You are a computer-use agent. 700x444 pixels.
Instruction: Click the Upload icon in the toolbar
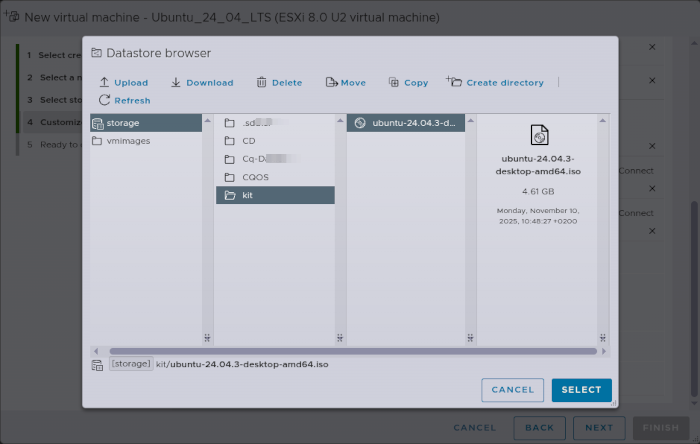(x=103, y=83)
